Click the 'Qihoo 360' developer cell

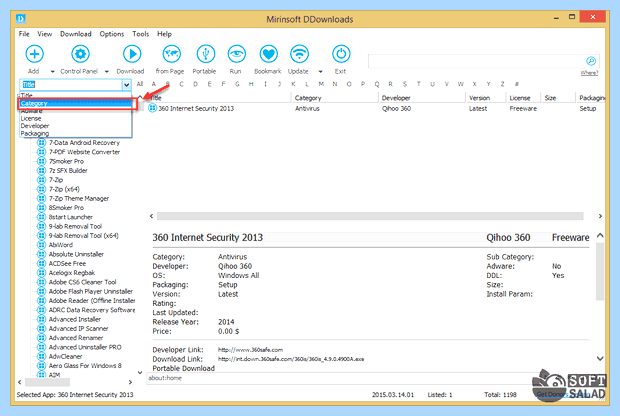pos(396,108)
